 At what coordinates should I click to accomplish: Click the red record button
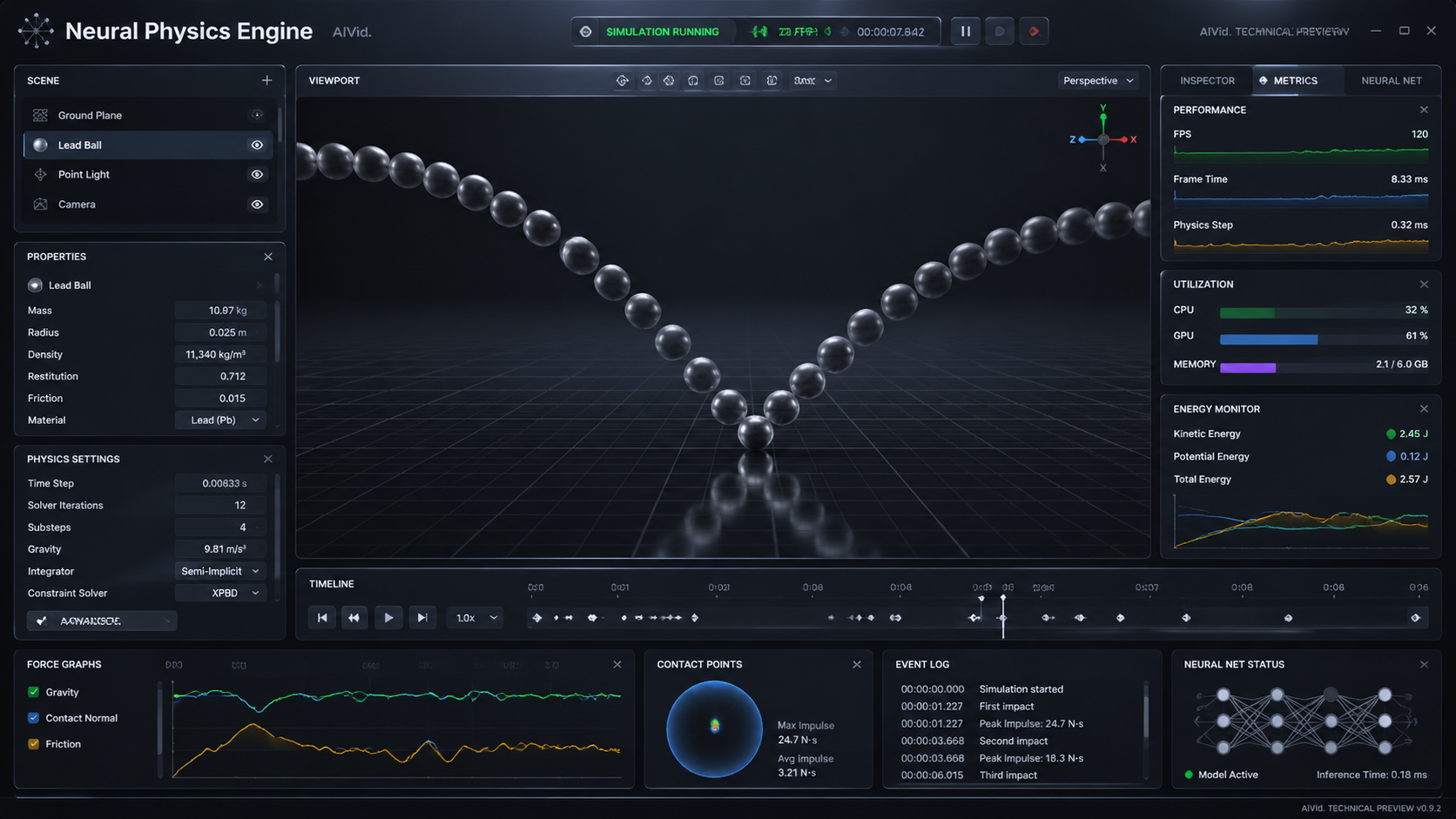pos(1034,31)
